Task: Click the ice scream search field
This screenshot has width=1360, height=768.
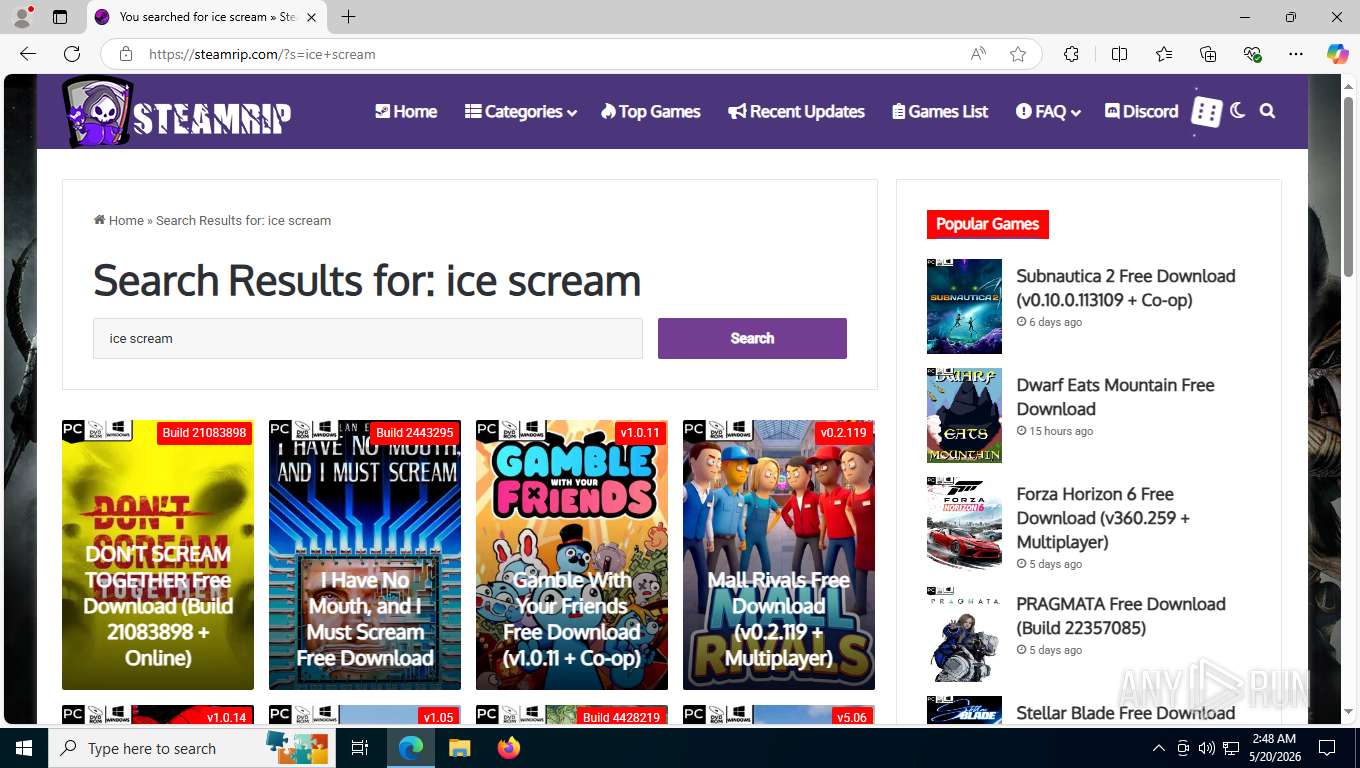Action: 368,338
